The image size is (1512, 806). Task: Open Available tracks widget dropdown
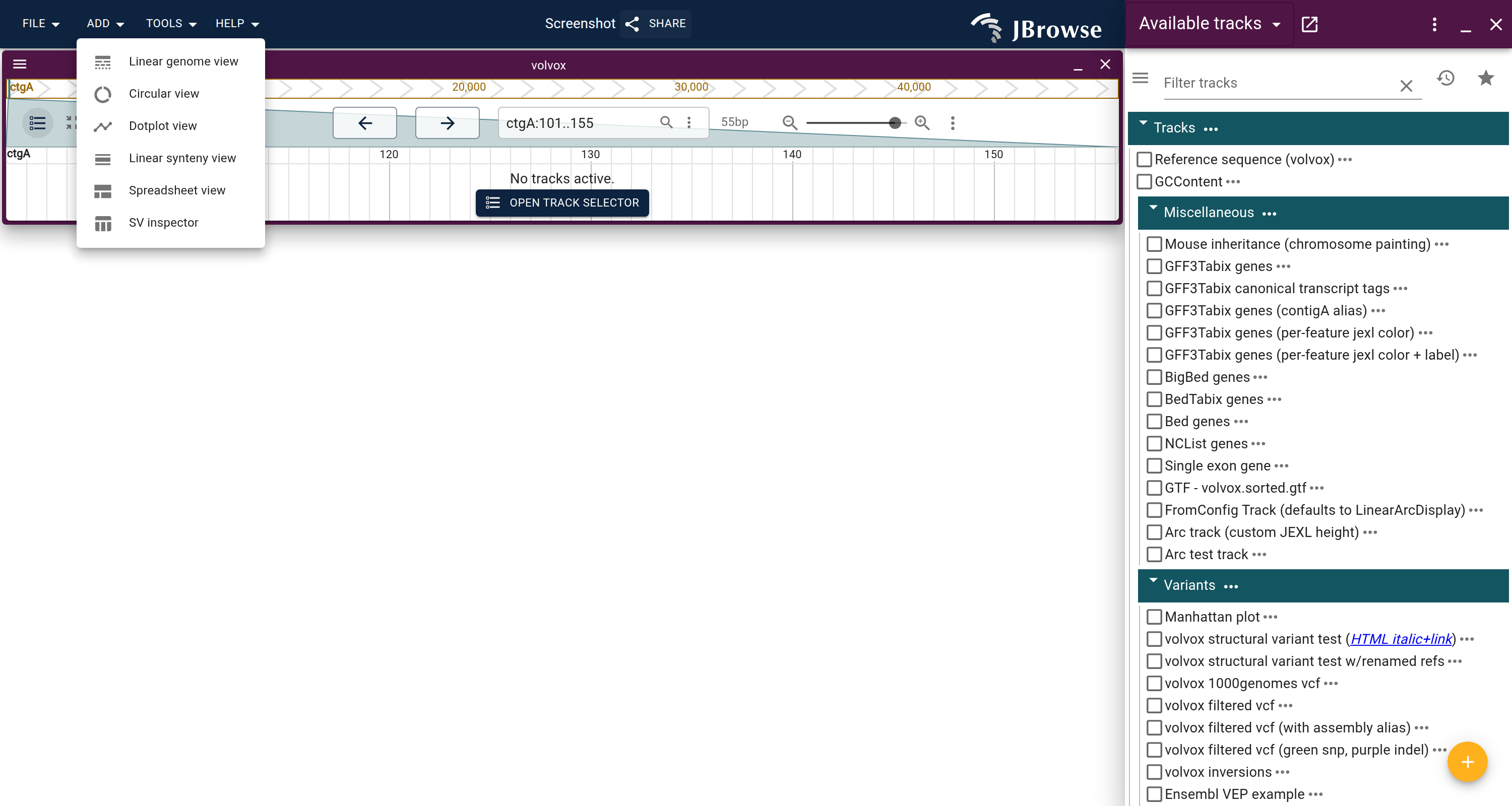[1209, 24]
